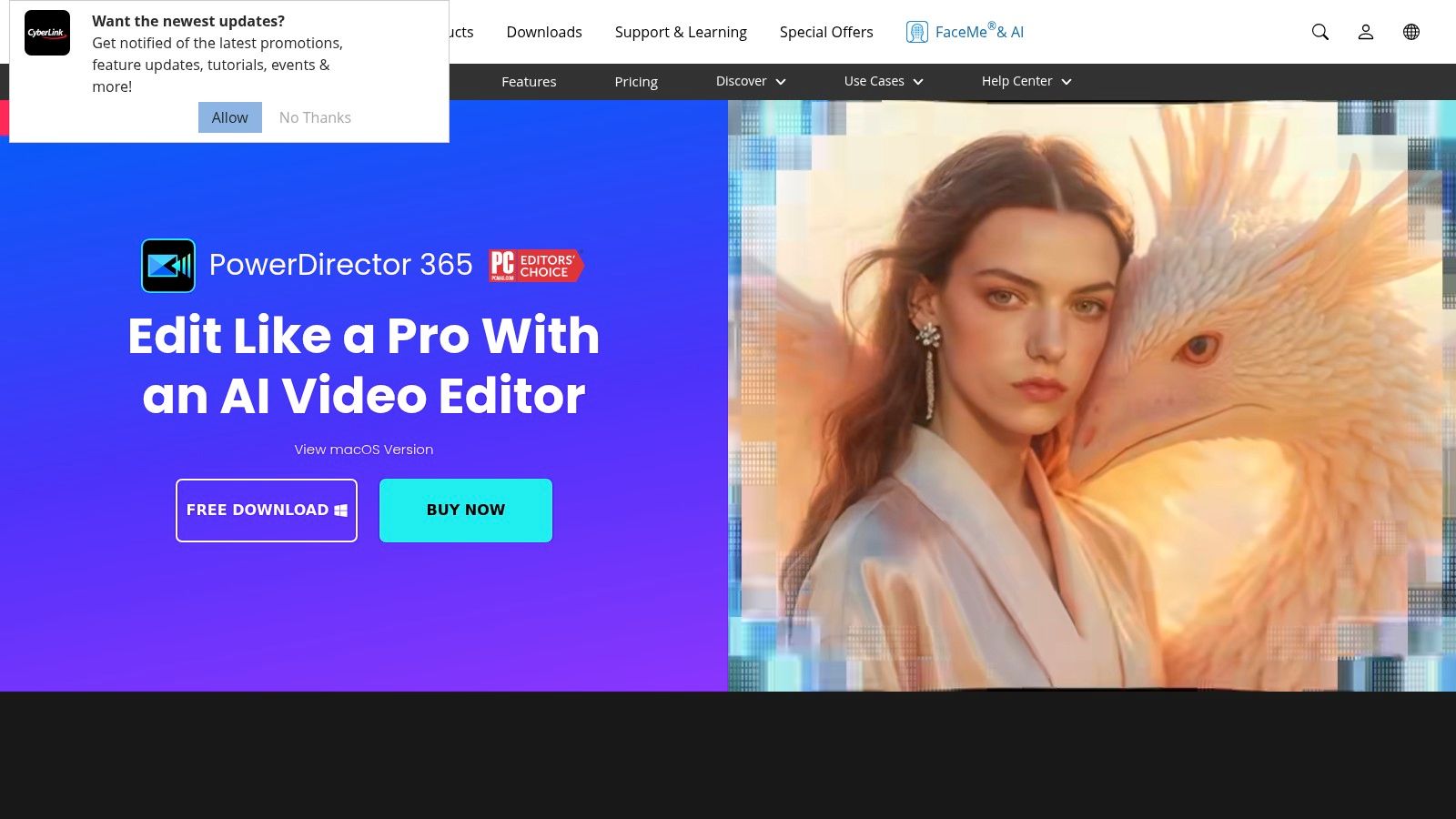The width and height of the screenshot is (1456, 819).
Task: Click the woman and bird hero image
Action: [1092, 396]
